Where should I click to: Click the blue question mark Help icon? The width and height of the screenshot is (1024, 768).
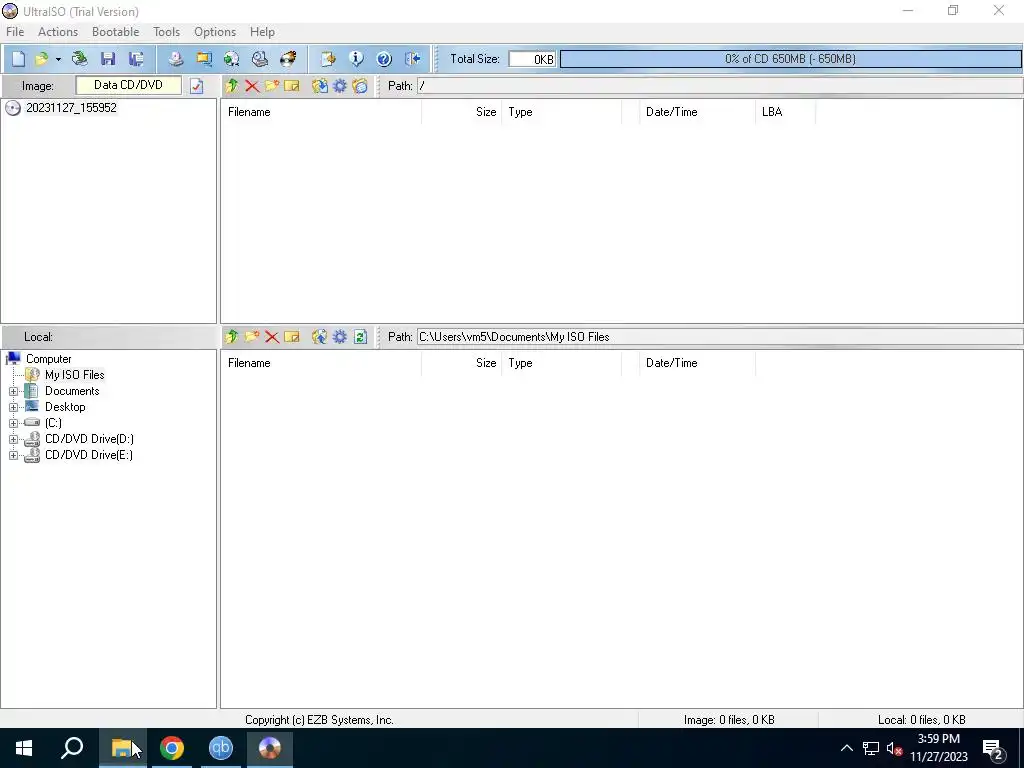(384, 59)
